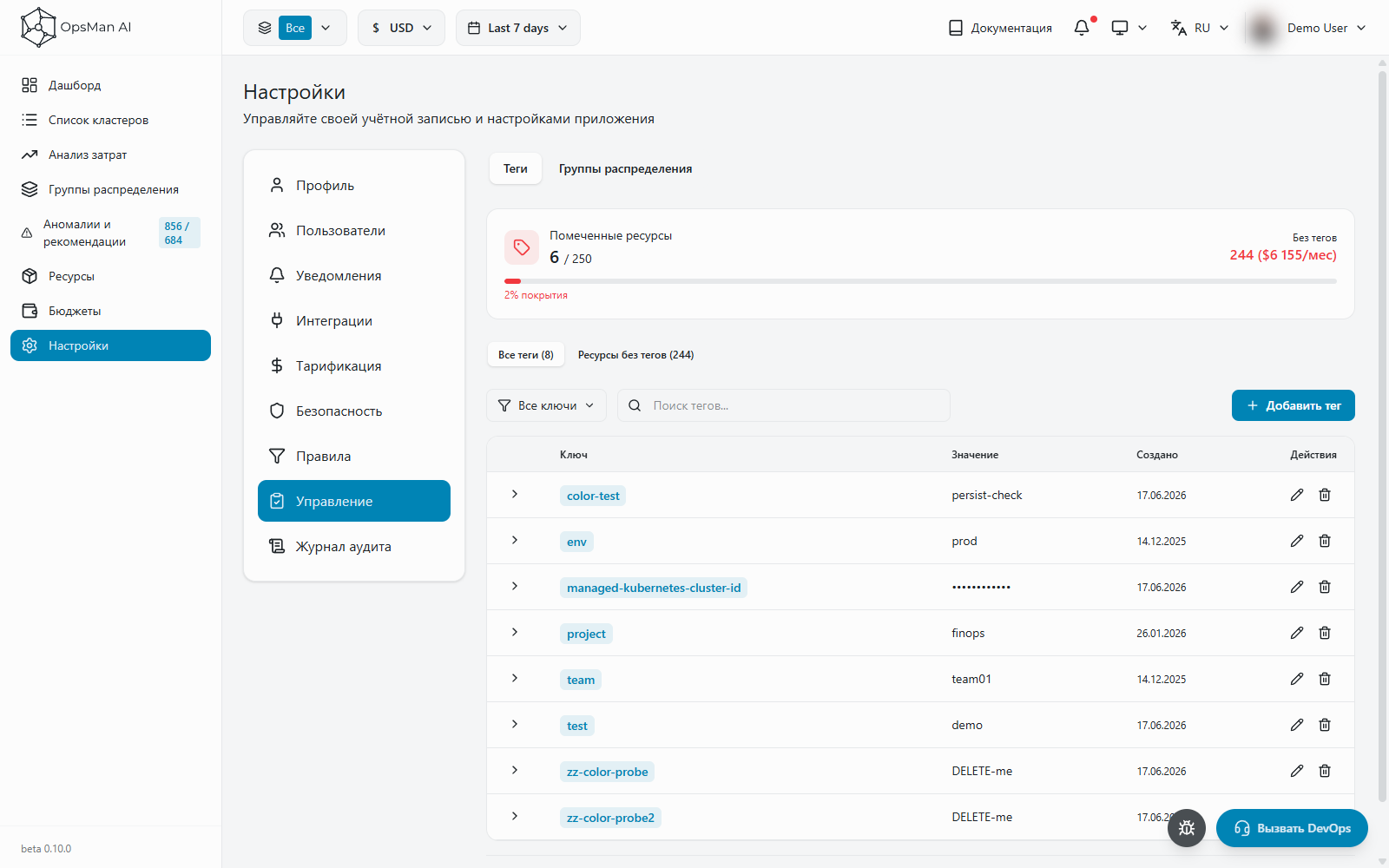The width and height of the screenshot is (1389, 868).
Task: Open Аномалии и рекомендации in sidebar
Action: tap(110, 233)
